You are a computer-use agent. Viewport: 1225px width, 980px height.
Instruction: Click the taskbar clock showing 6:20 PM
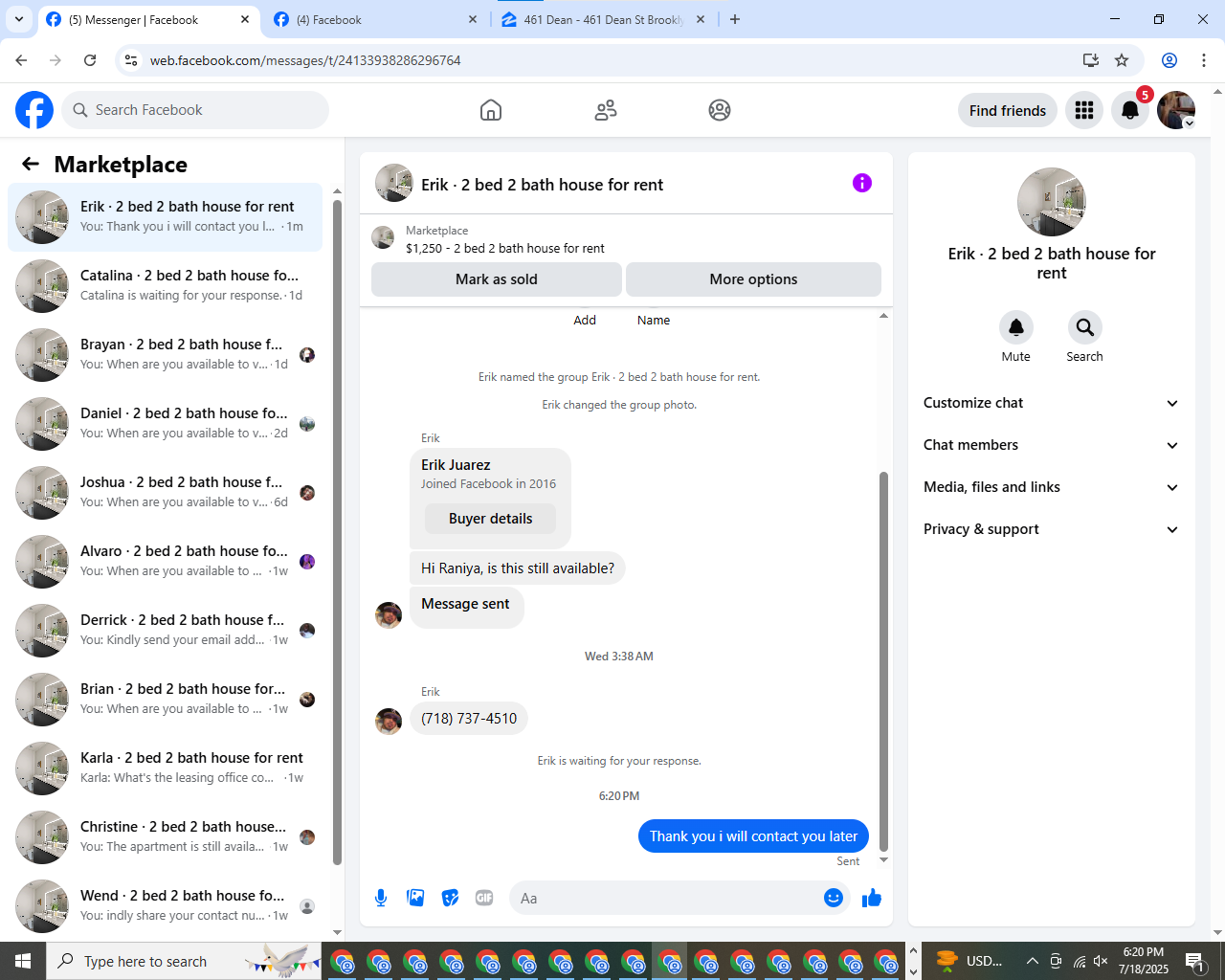point(1144,961)
